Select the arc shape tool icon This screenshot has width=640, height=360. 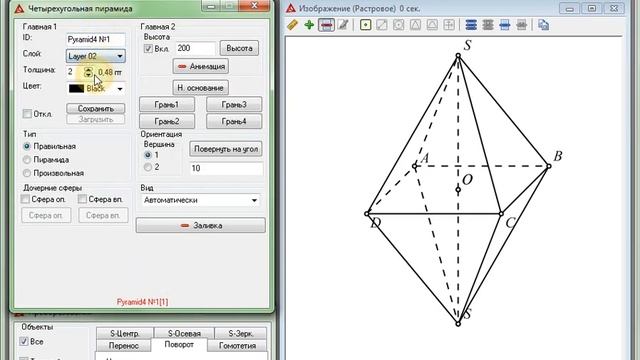(432, 25)
